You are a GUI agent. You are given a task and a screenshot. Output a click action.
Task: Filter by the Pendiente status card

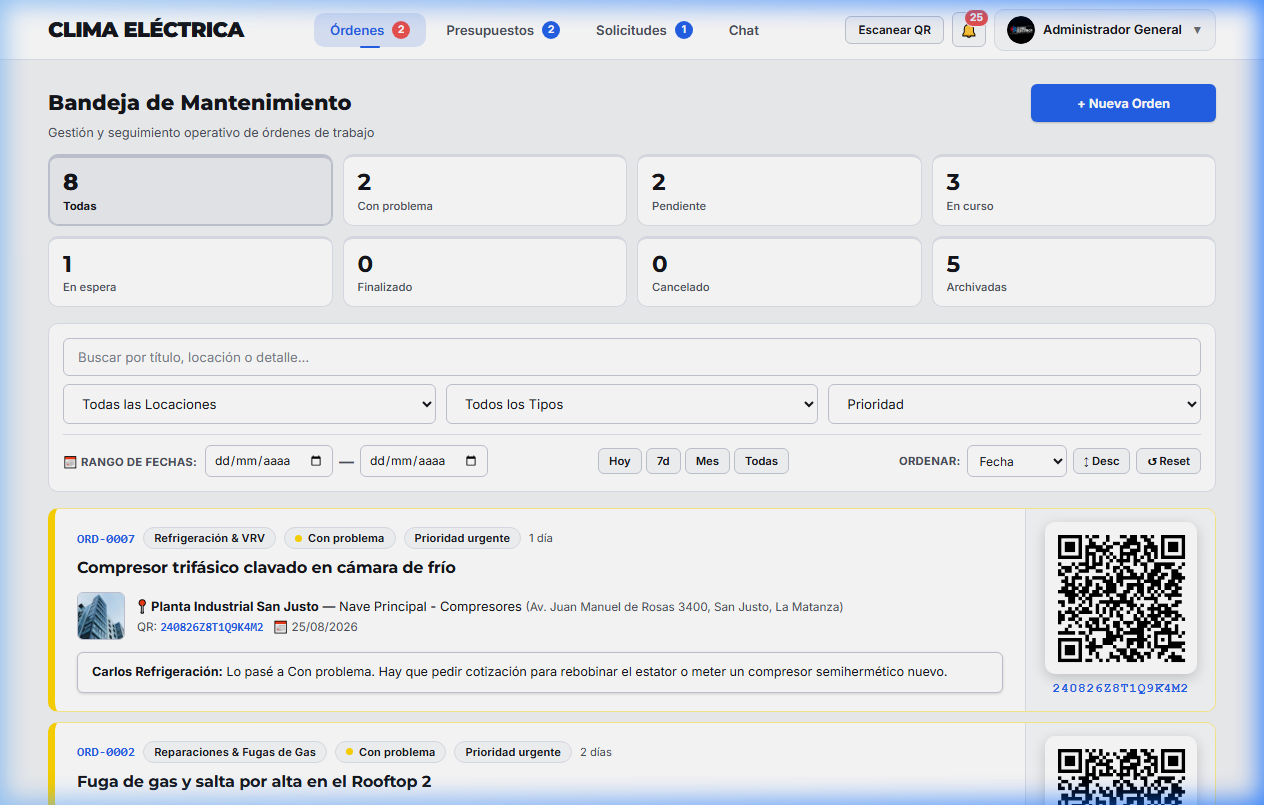[779, 190]
